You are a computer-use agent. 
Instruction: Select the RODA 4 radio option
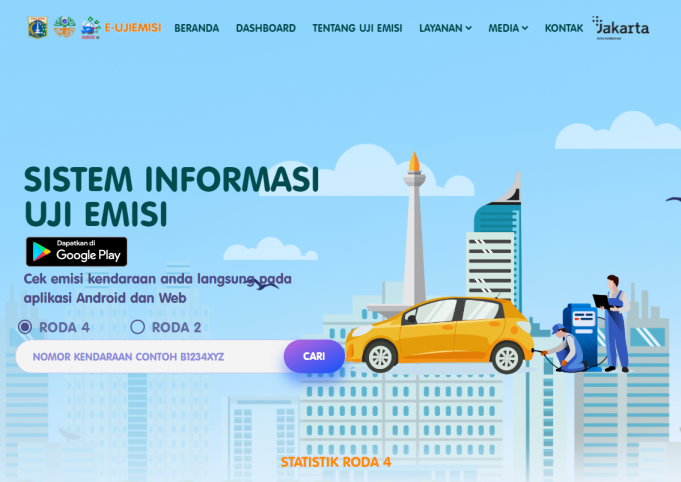pos(26,327)
